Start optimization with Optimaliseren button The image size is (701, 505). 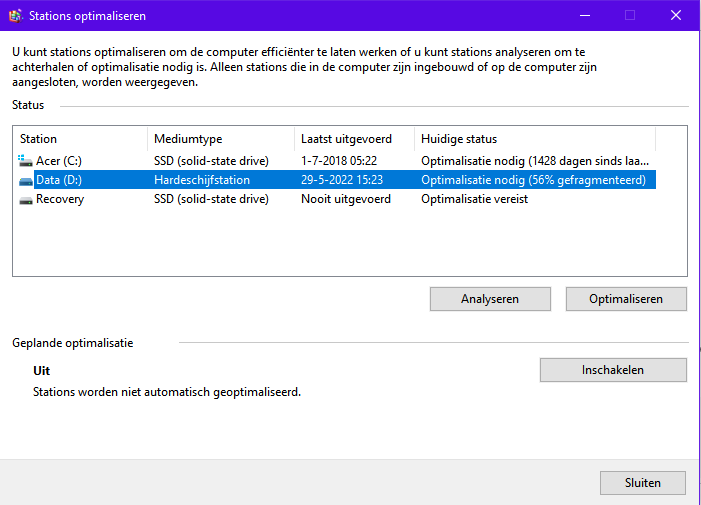click(x=626, y=299)
